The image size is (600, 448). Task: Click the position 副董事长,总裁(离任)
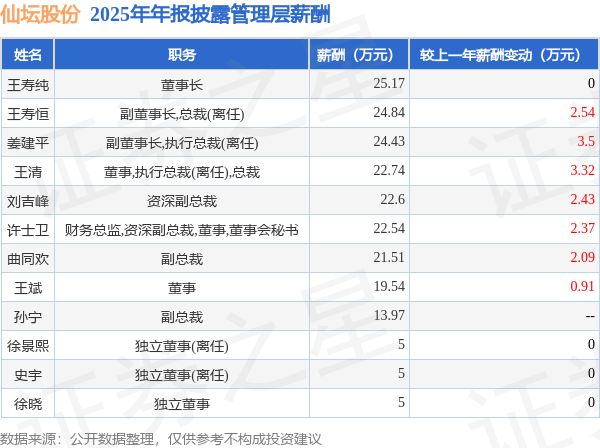[x=182, y=114]
